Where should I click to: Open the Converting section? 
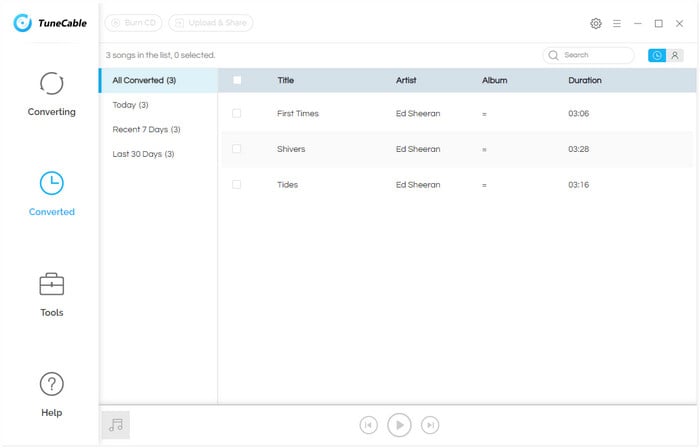point(51,94)
